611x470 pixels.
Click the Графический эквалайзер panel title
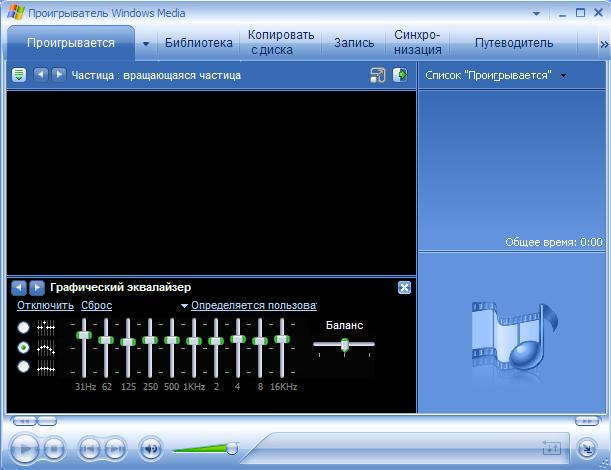[x=120, y=287]
